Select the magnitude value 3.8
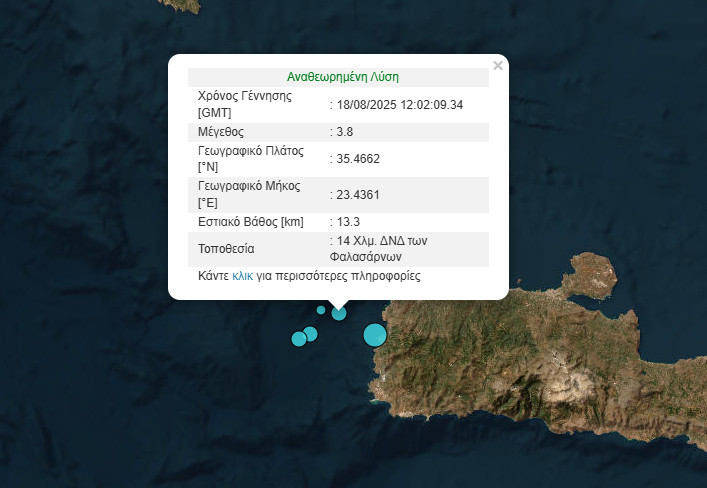The height and width of the screenshot is (488, 707). tap(345, 132)
